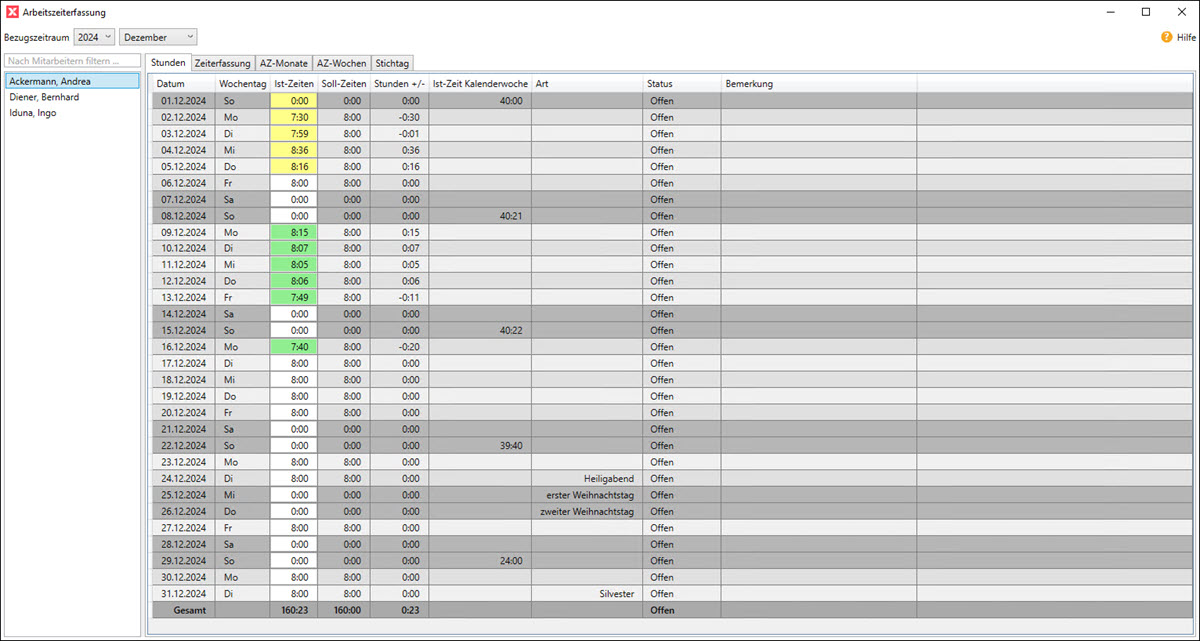Click total Soll-Zeiten value 160:00
This screenshot has width=1200, height=641.
(346, 610)
